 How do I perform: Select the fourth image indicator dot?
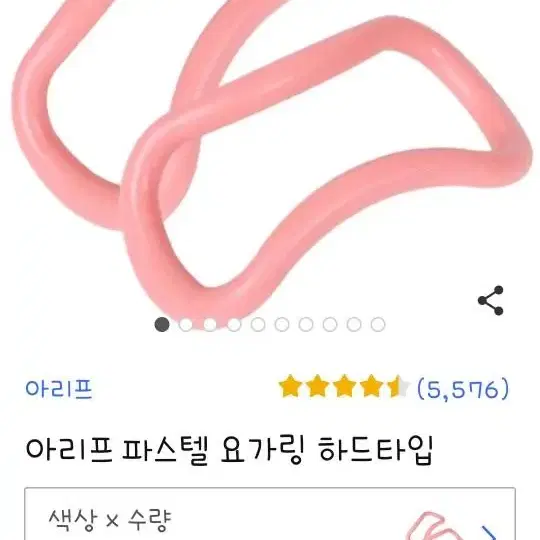point(234,324)
